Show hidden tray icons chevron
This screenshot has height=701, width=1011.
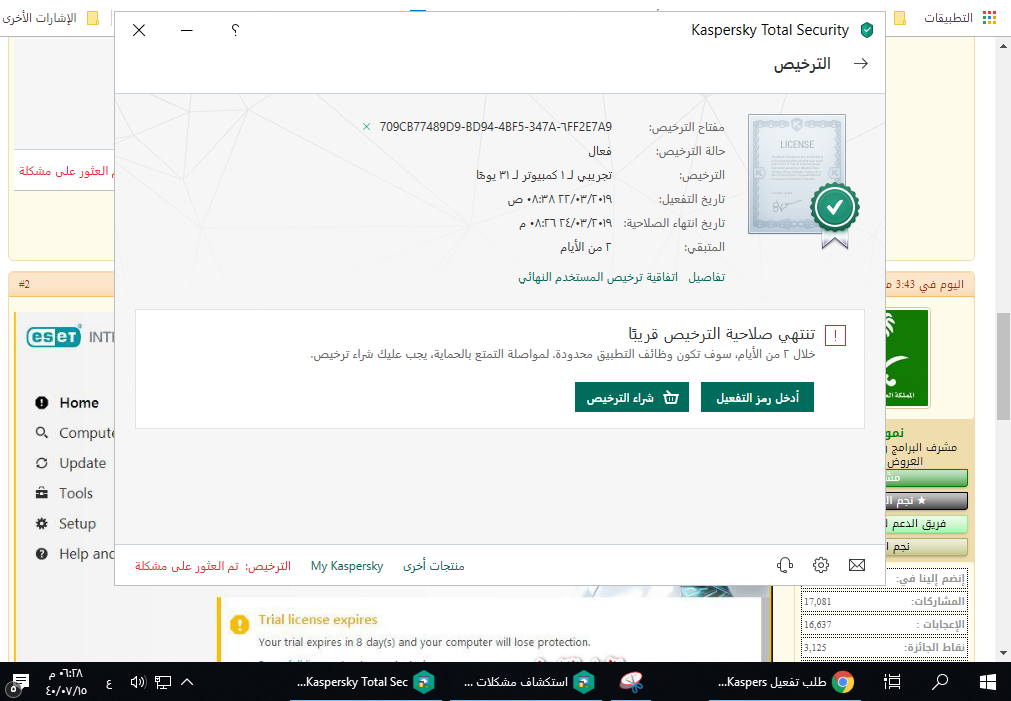pyautogui.click(x=187, y=682)
